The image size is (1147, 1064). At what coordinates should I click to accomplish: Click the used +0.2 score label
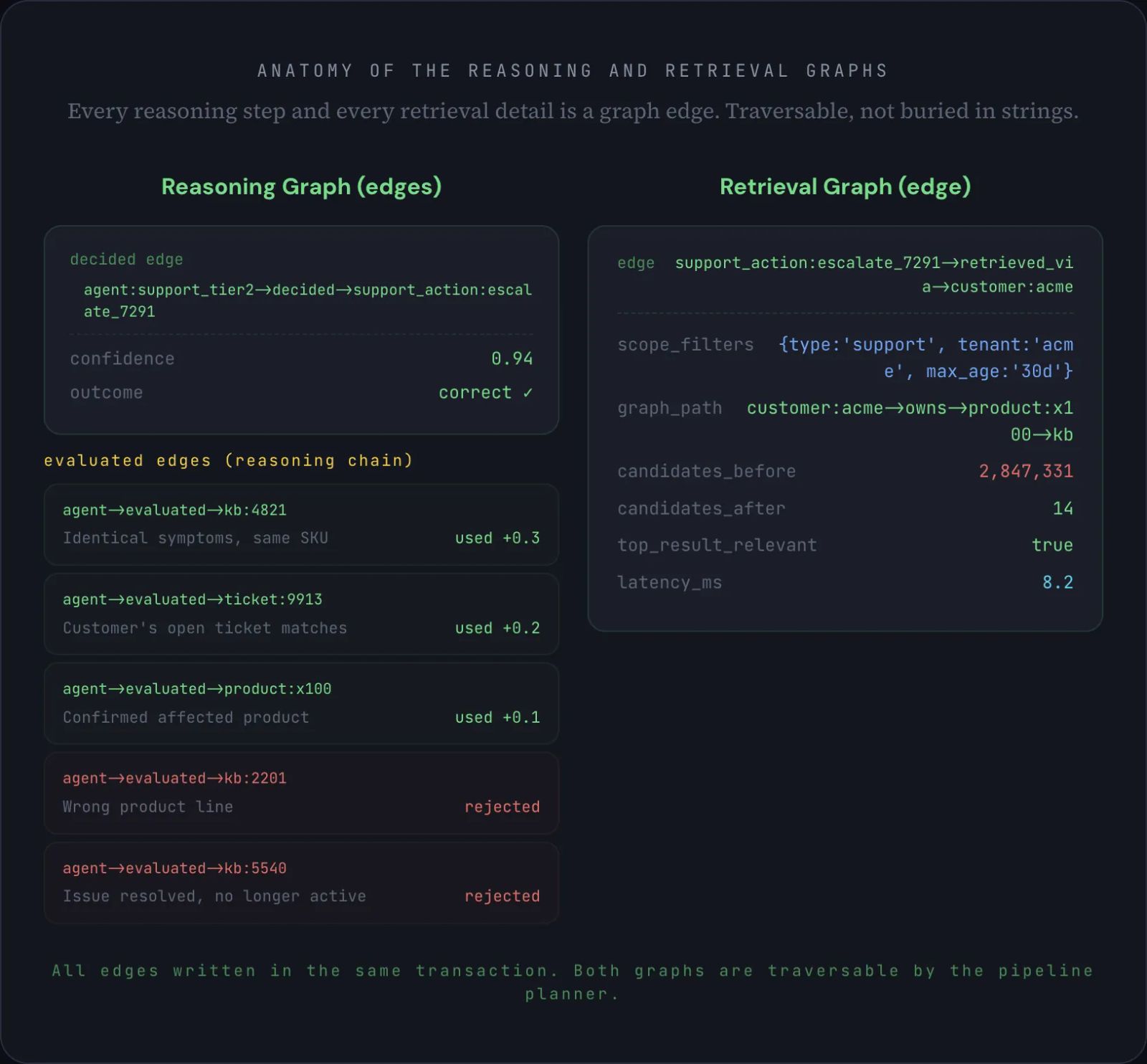pos(497,628)
